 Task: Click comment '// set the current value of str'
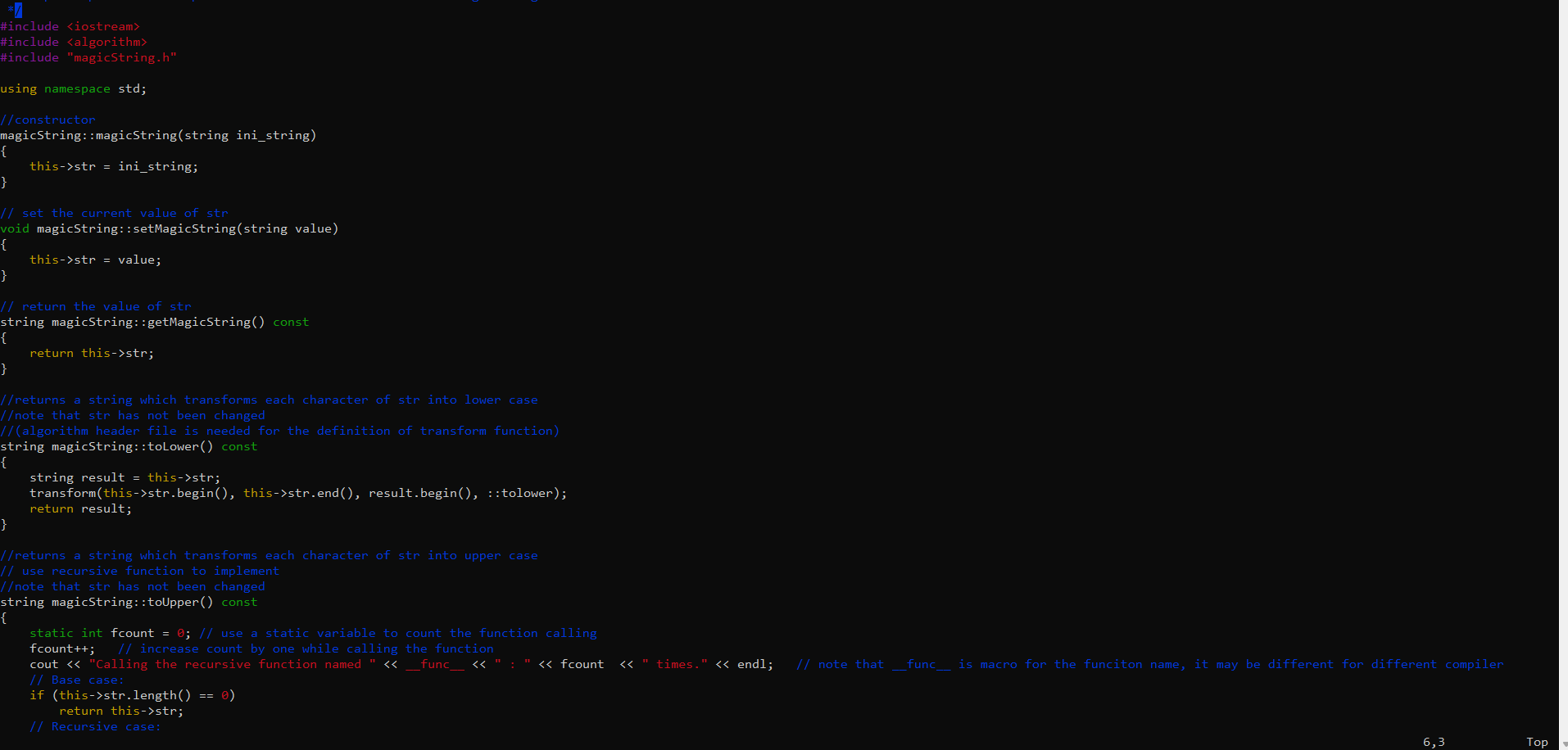pos(115,213)
